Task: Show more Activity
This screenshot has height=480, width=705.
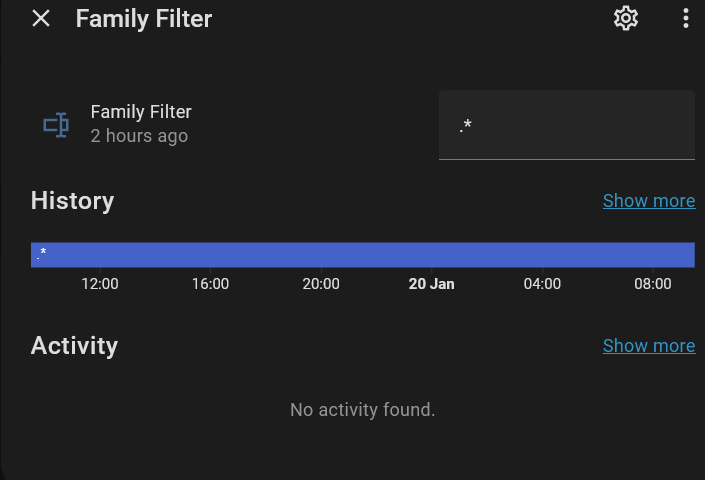Action: click(x=648, y=346)
